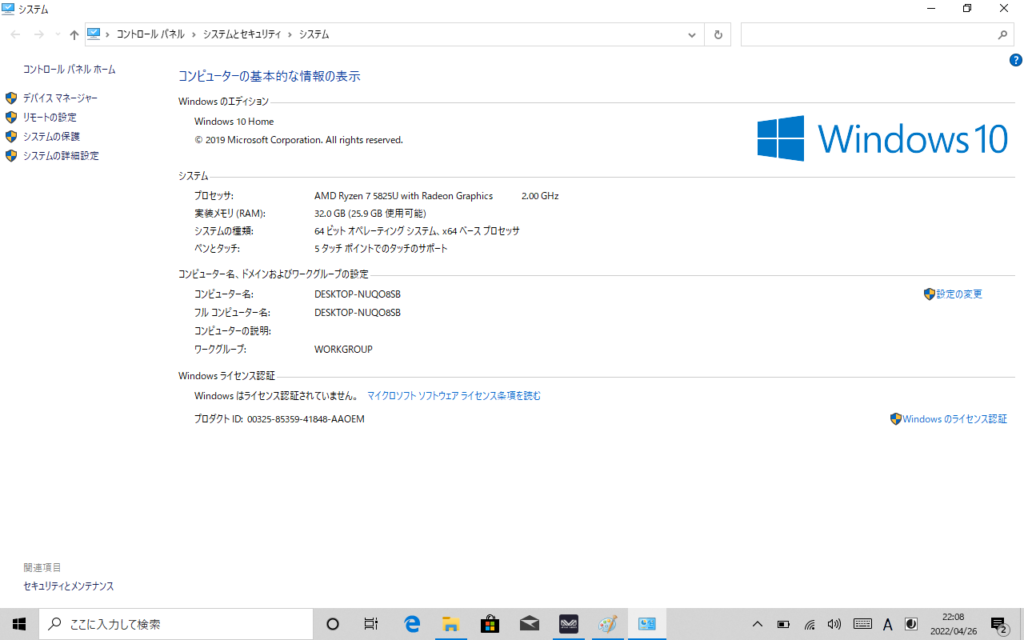Open Task View on the taskbar
The height and width of the screenshot is (640, 1024).
coord(371,624)
